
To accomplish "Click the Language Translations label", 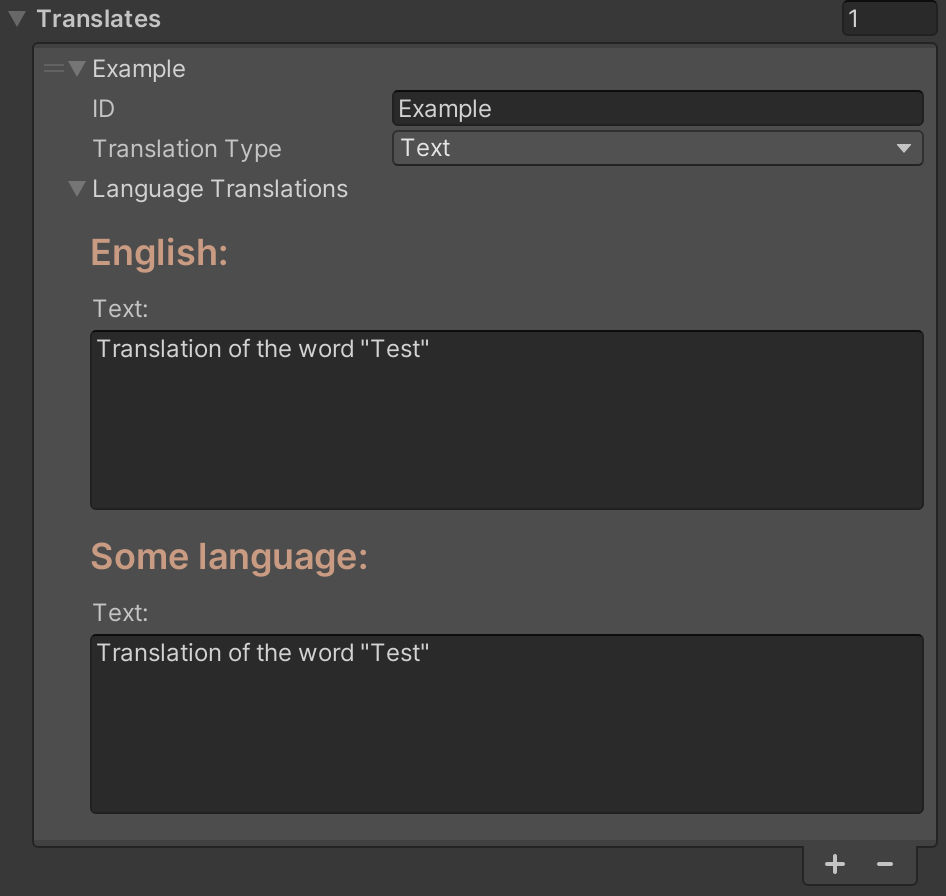I will click(x=220, y=189).
